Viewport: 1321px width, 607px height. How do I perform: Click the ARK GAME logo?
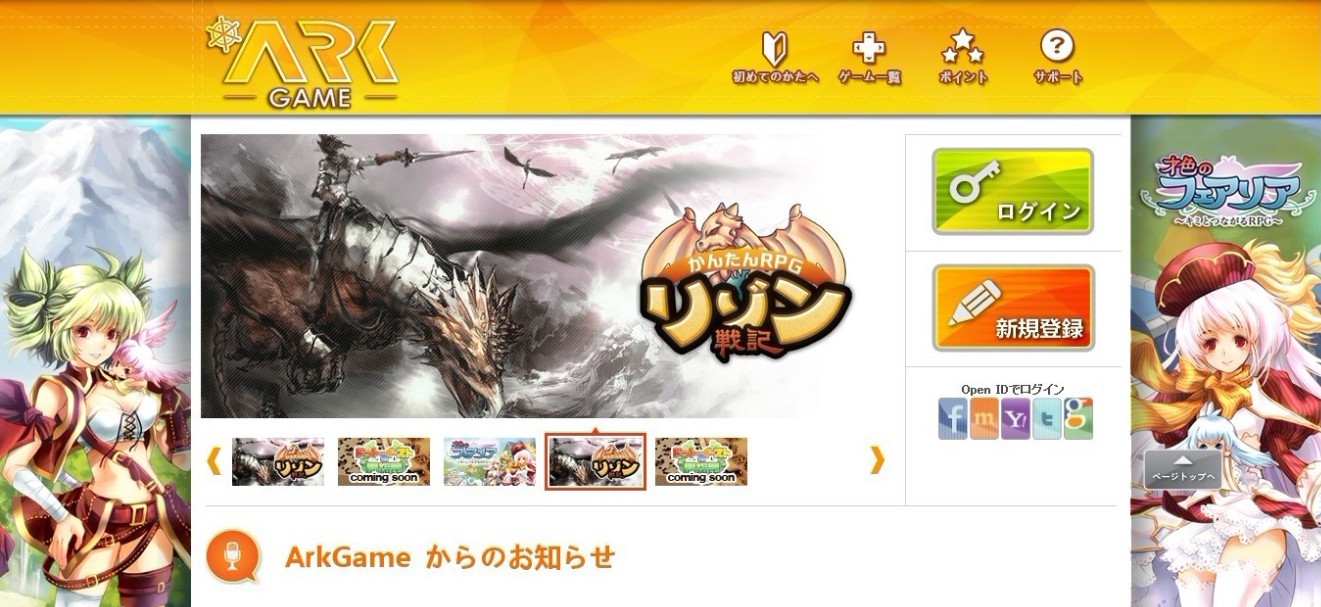[x=303, y=62]
